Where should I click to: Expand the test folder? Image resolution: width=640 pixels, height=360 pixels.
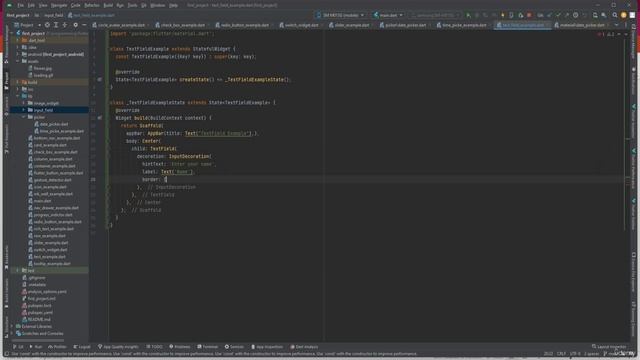18,271
